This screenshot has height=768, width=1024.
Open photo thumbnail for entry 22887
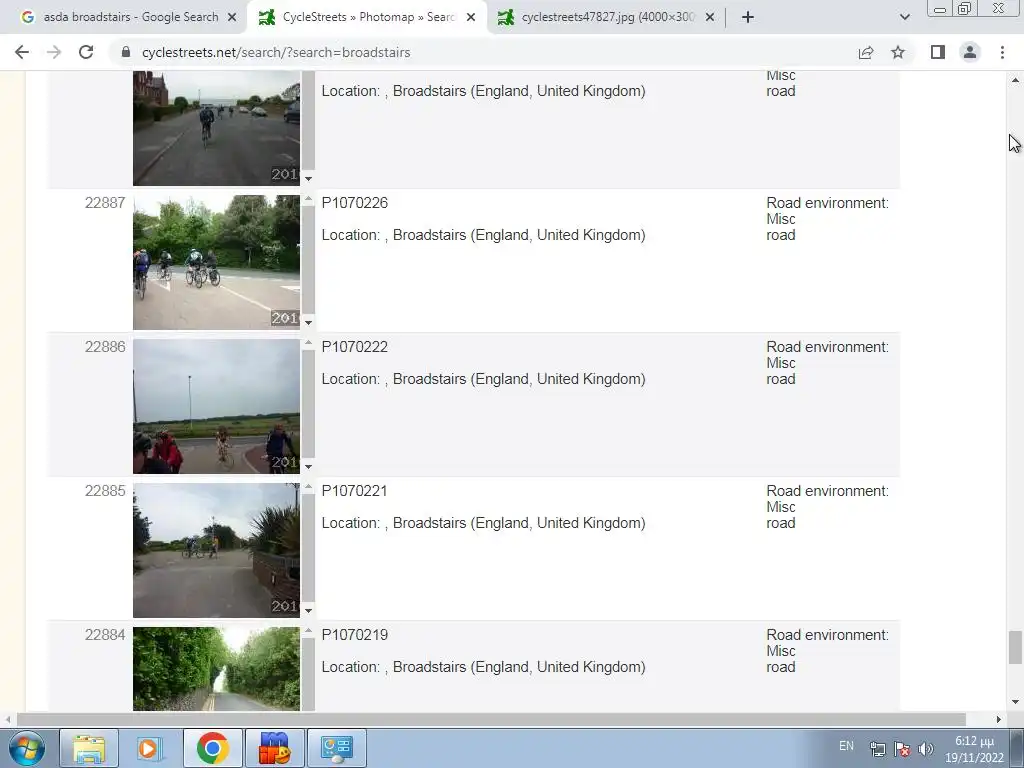[x=216, y=263]
